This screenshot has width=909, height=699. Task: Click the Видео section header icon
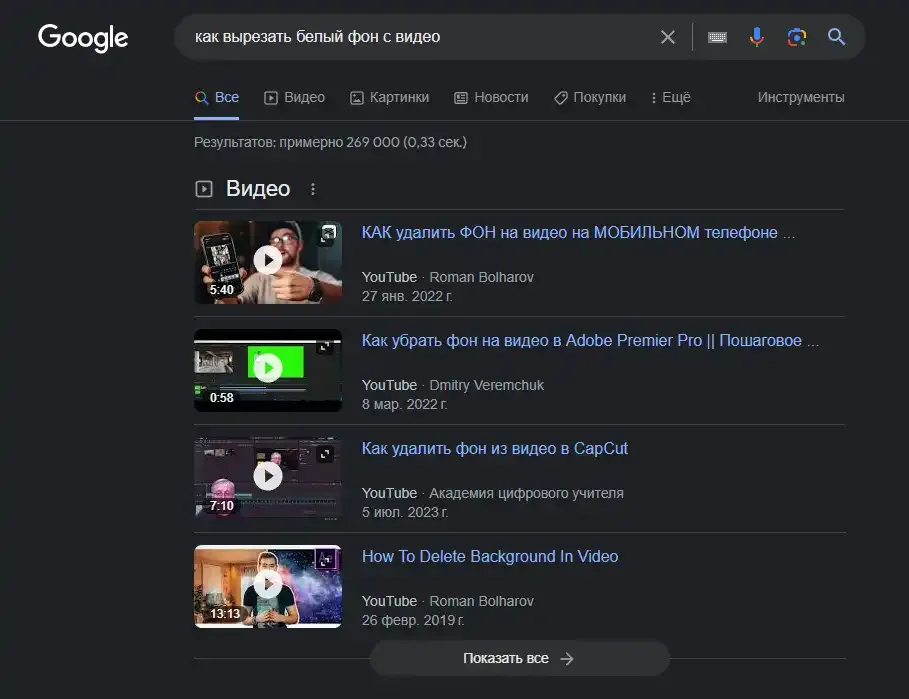point(204,189)
